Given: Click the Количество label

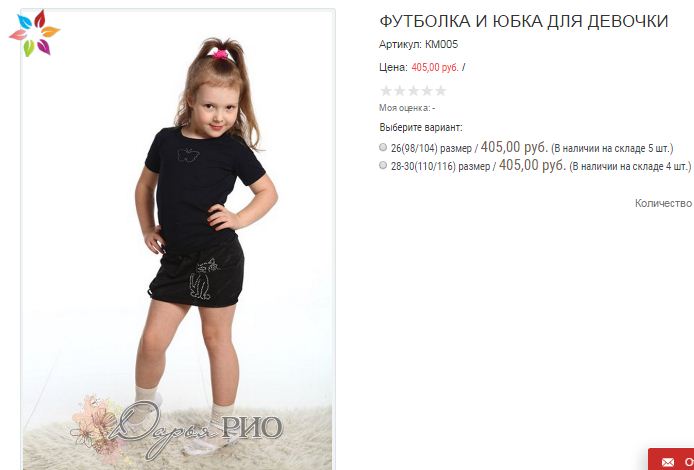Looking at the screenshot, I should tap(663, 203).
